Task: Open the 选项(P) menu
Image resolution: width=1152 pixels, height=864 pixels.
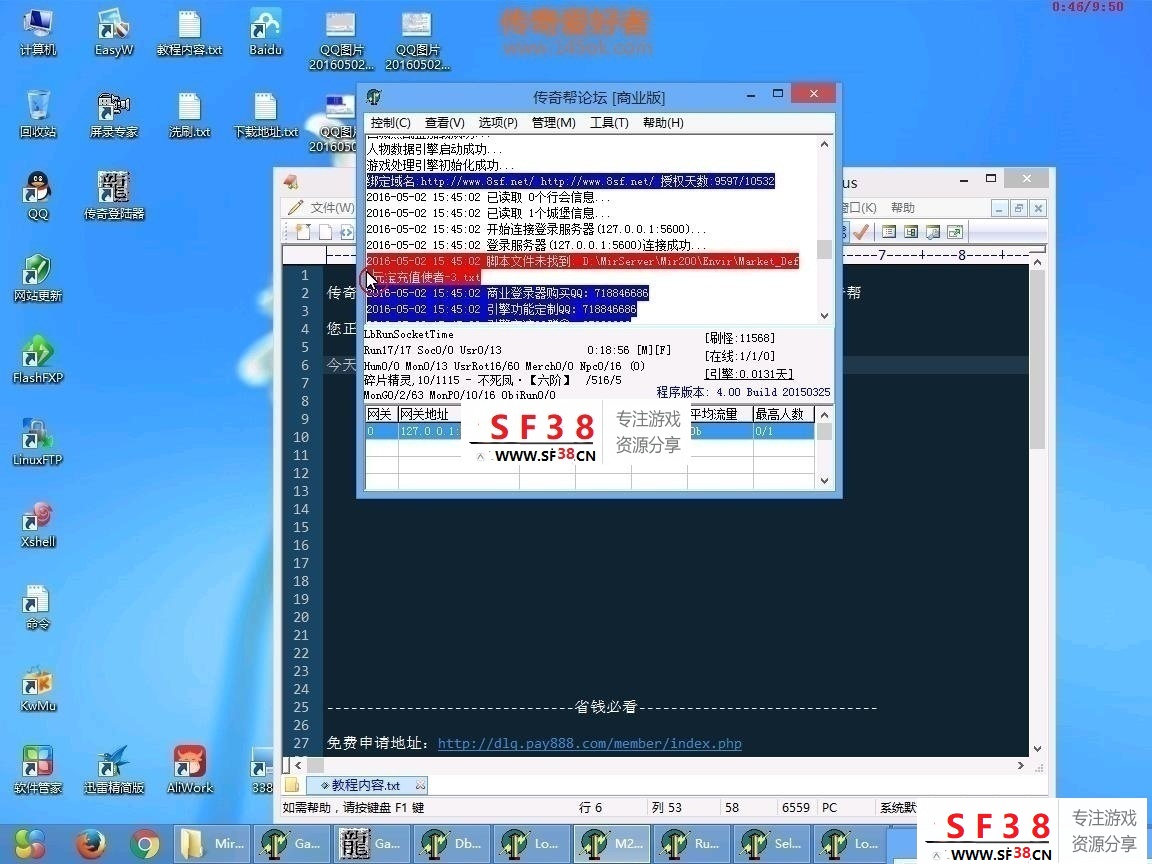Action: pos(498,123)
